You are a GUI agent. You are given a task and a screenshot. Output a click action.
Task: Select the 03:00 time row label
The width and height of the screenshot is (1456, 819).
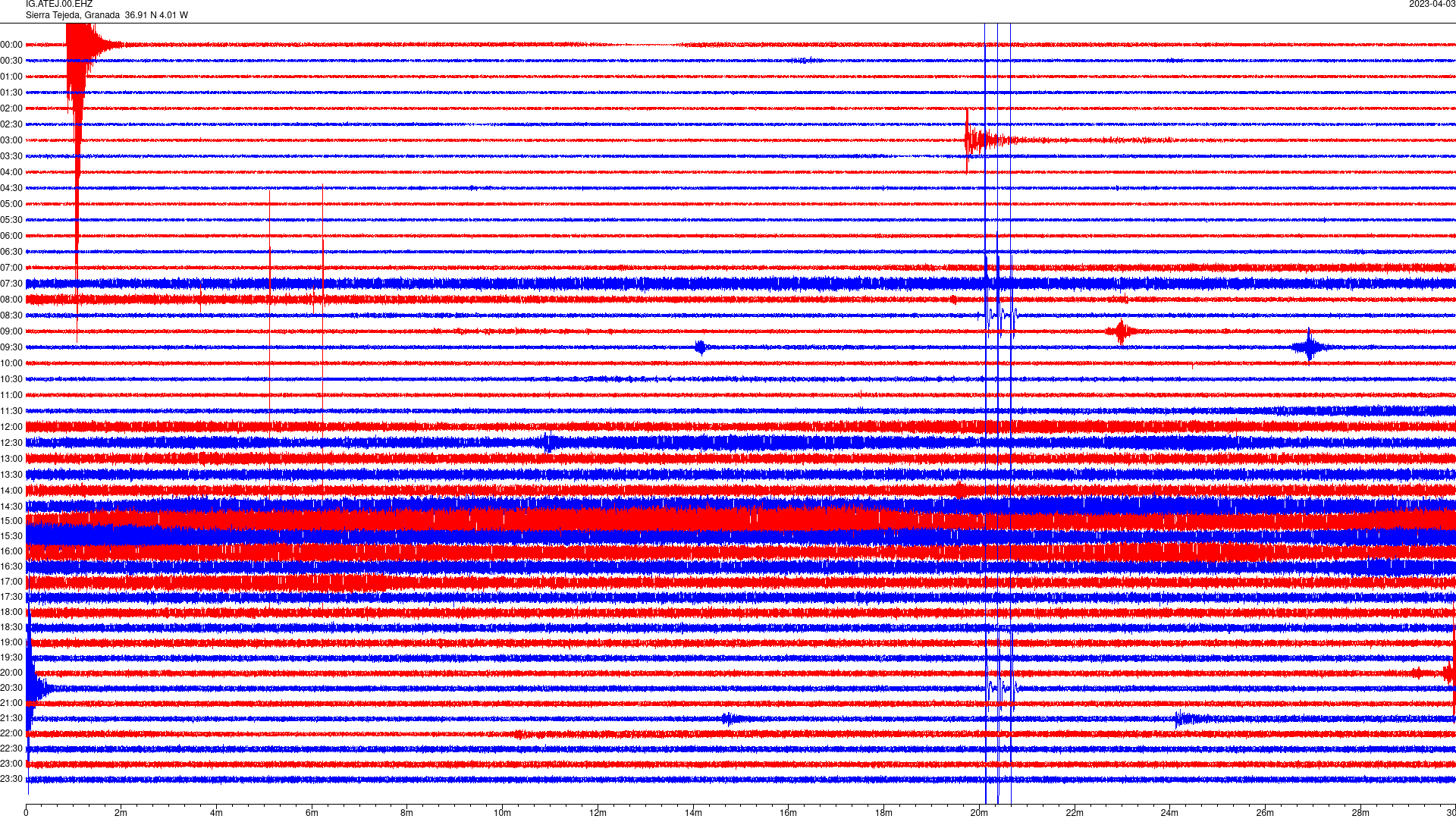coord(11,140)
